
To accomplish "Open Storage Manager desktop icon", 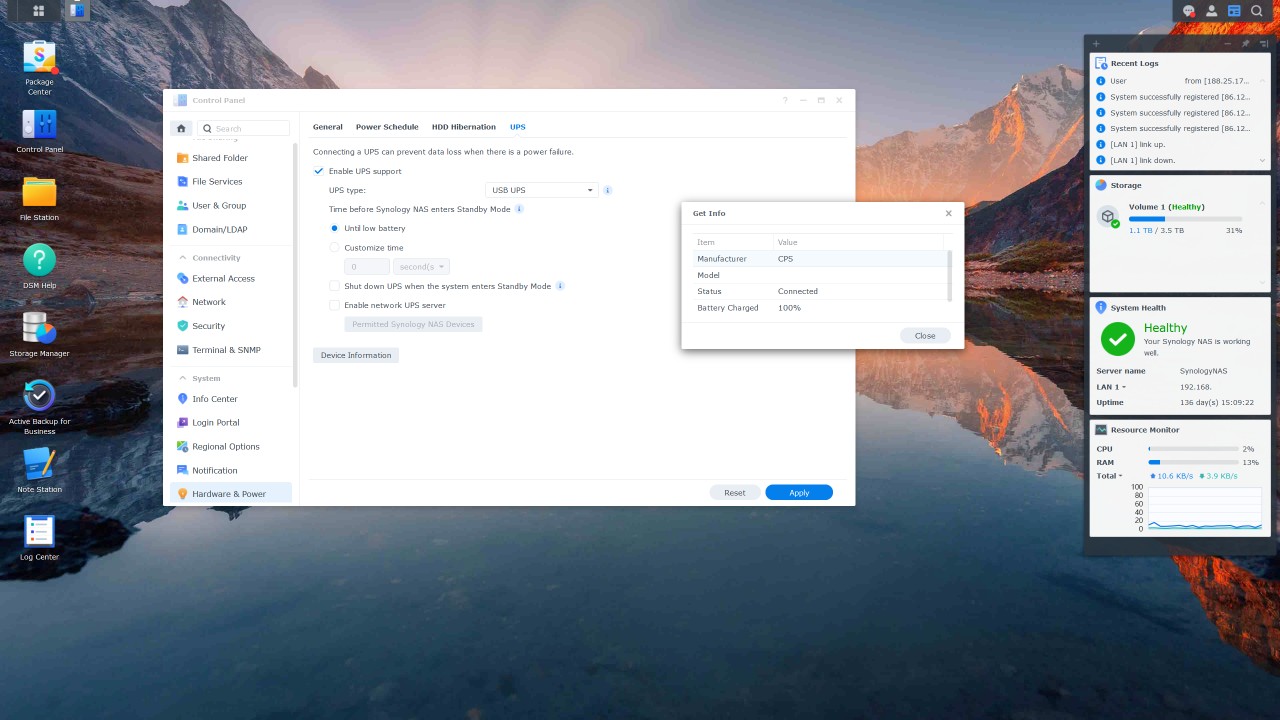I will [x=39, y=329].
